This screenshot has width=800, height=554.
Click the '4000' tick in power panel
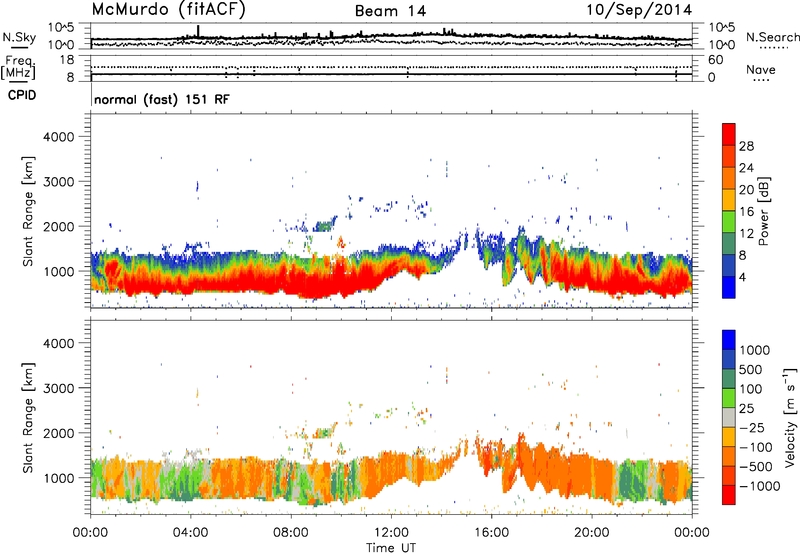click(x=58, y=137)
